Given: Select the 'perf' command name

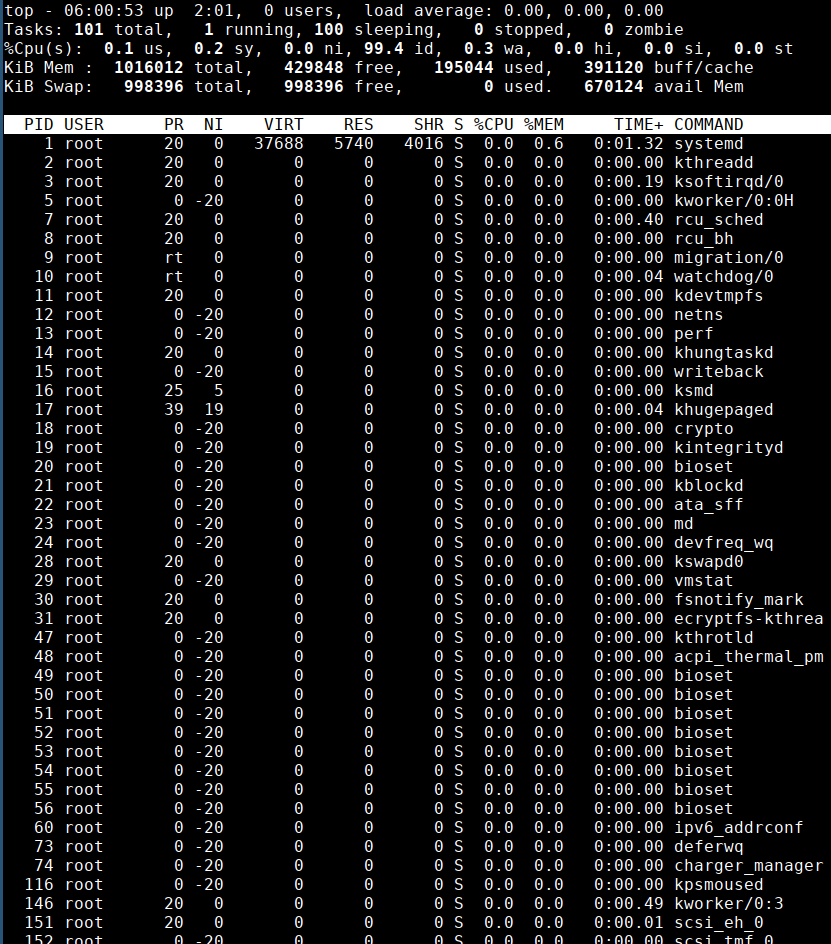Looking at the screenshot, I should tap(694, 334).
